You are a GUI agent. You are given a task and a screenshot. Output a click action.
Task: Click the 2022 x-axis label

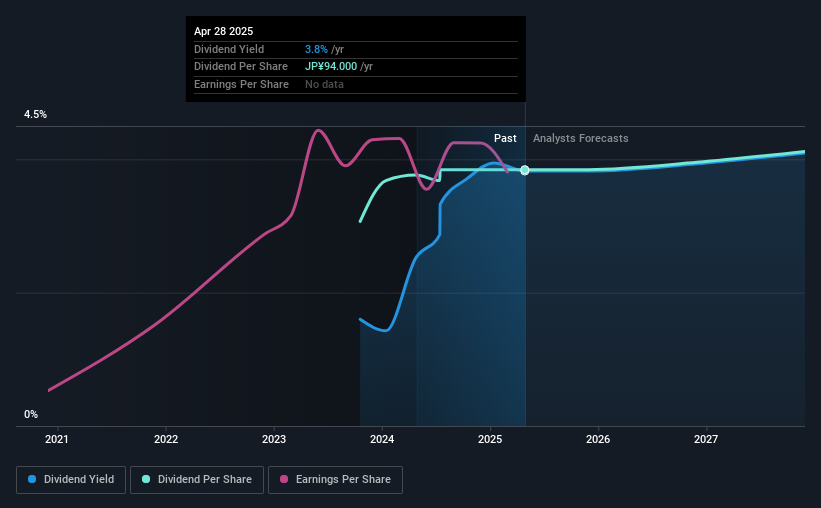166,439
